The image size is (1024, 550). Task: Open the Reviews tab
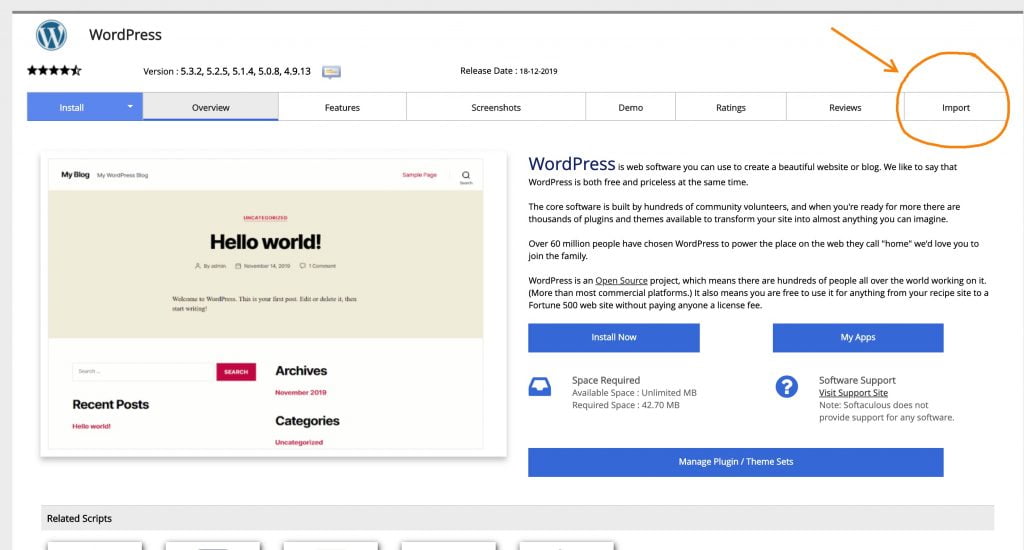coord(844,107)
